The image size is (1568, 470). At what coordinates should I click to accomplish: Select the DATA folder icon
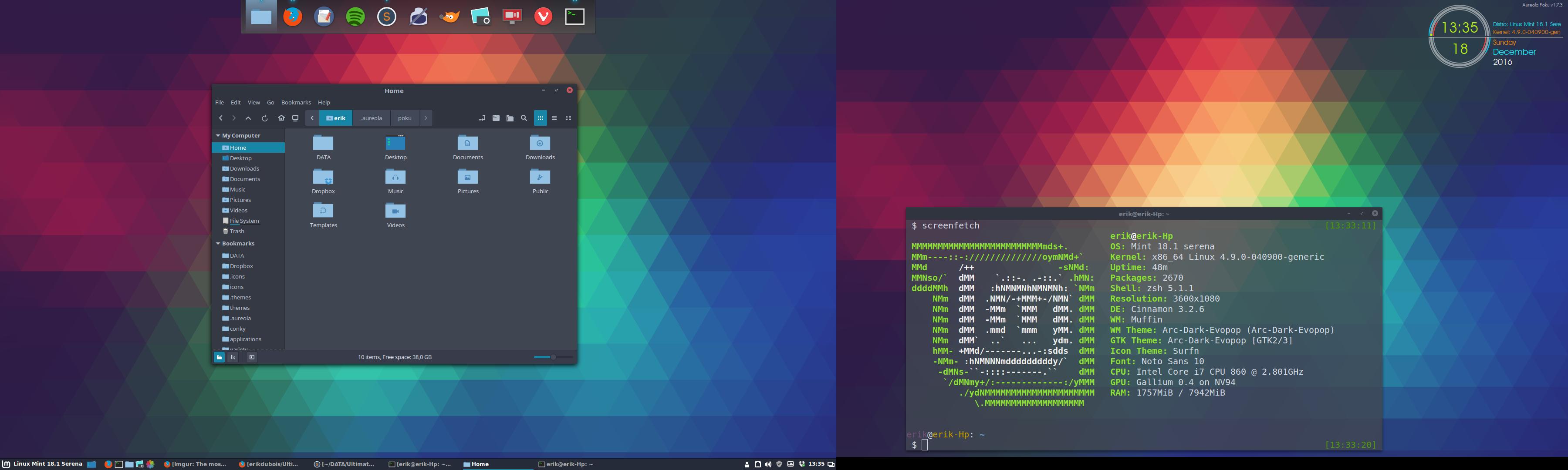(323, 147)
